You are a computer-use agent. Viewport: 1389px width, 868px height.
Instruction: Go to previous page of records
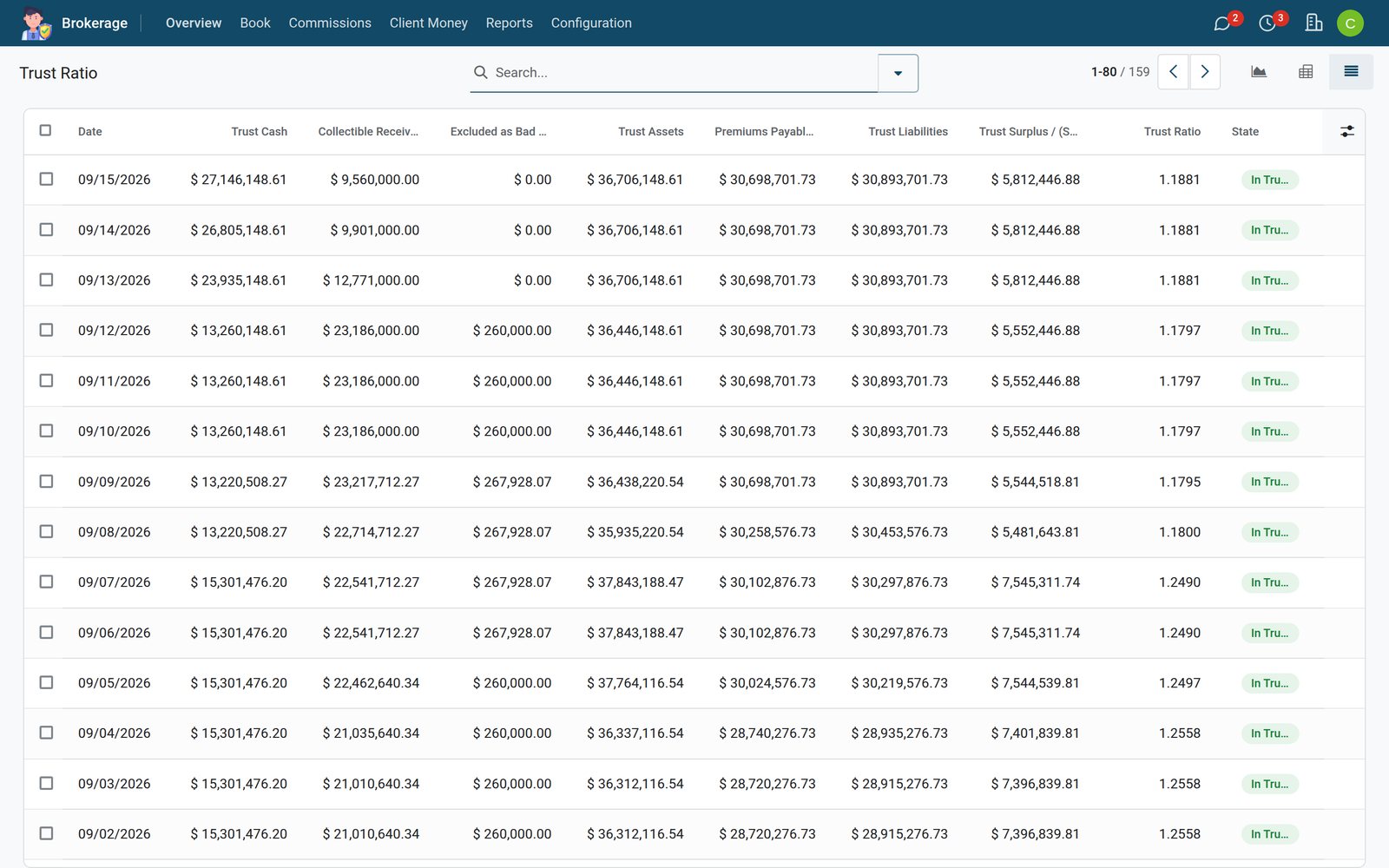(x=1174, y=72)
